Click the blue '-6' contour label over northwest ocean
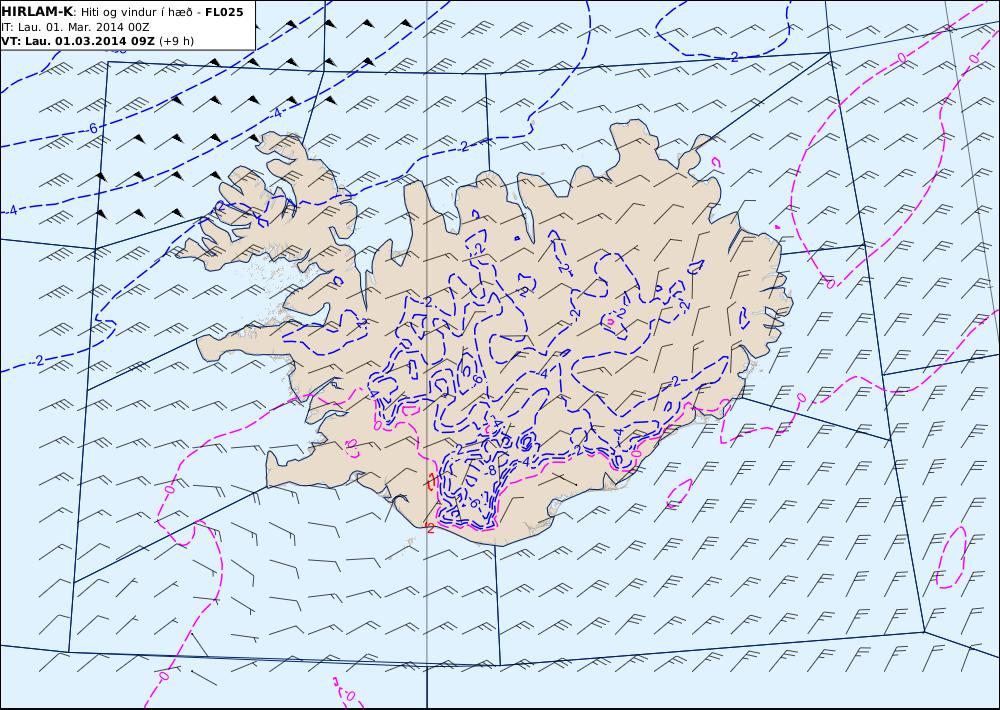 [92, 128]
